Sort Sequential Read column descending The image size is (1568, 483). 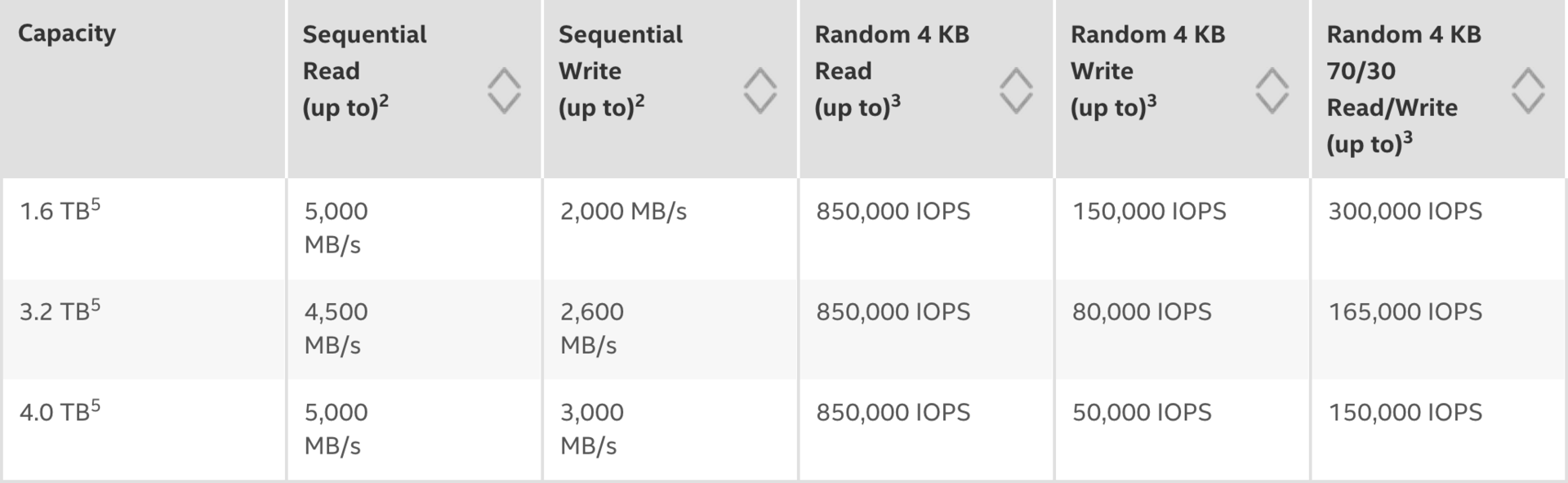tap(504, 101)
